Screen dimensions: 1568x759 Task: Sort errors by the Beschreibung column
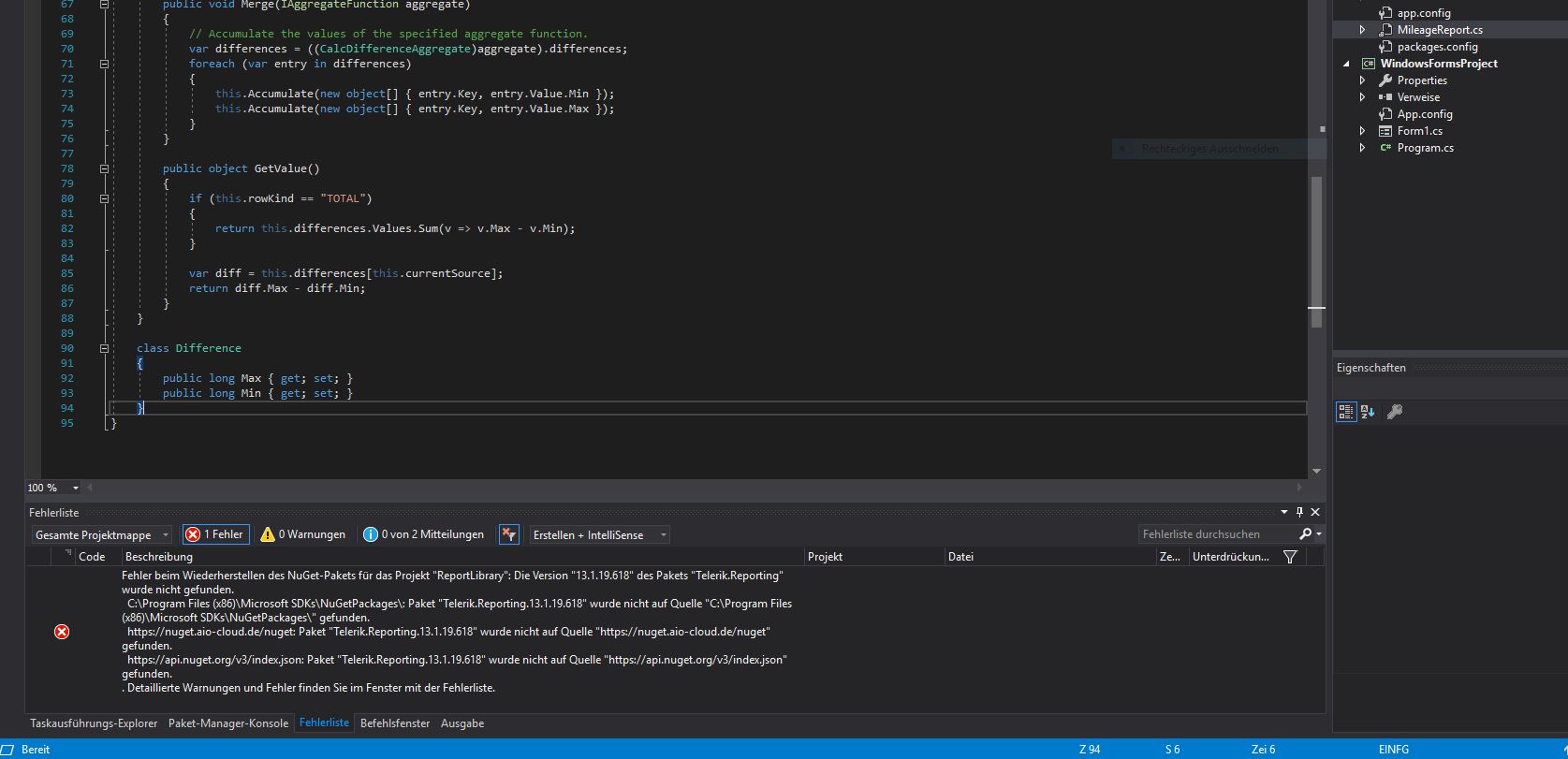pos(462,557)
